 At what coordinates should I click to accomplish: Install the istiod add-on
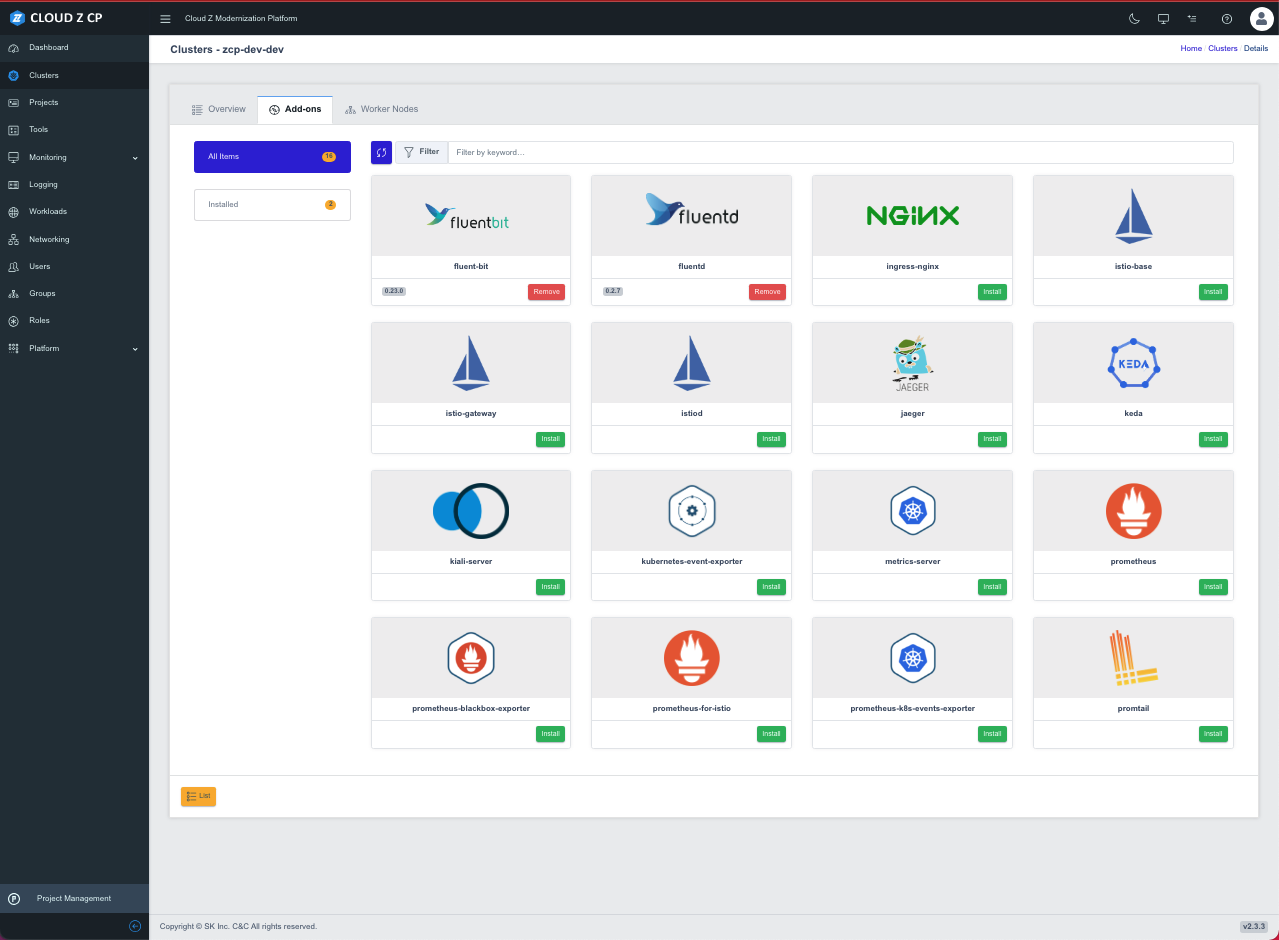(x=771, y=439)
